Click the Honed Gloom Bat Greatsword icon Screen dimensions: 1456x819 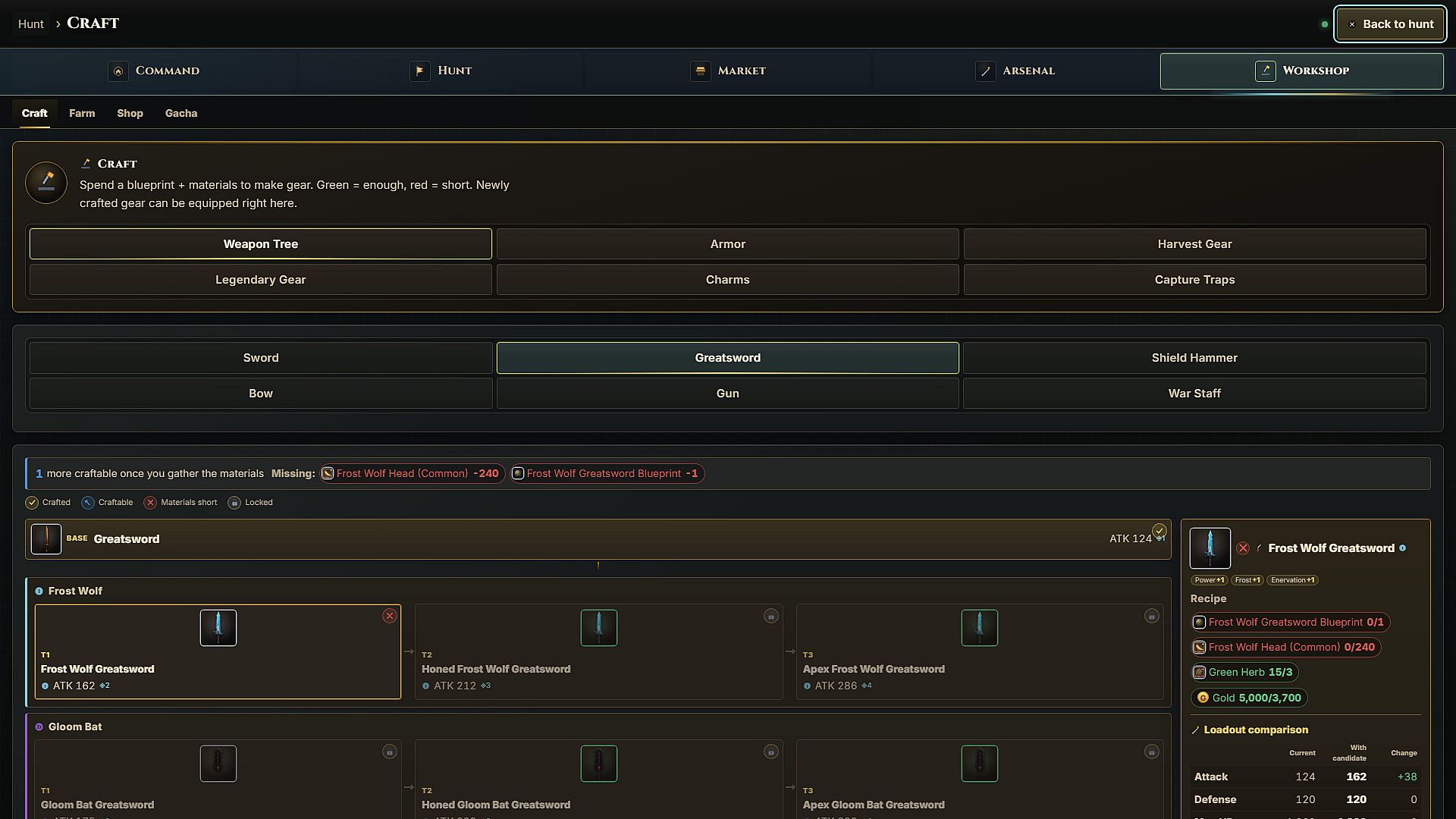pyautogui.click(x=599, y=764)
